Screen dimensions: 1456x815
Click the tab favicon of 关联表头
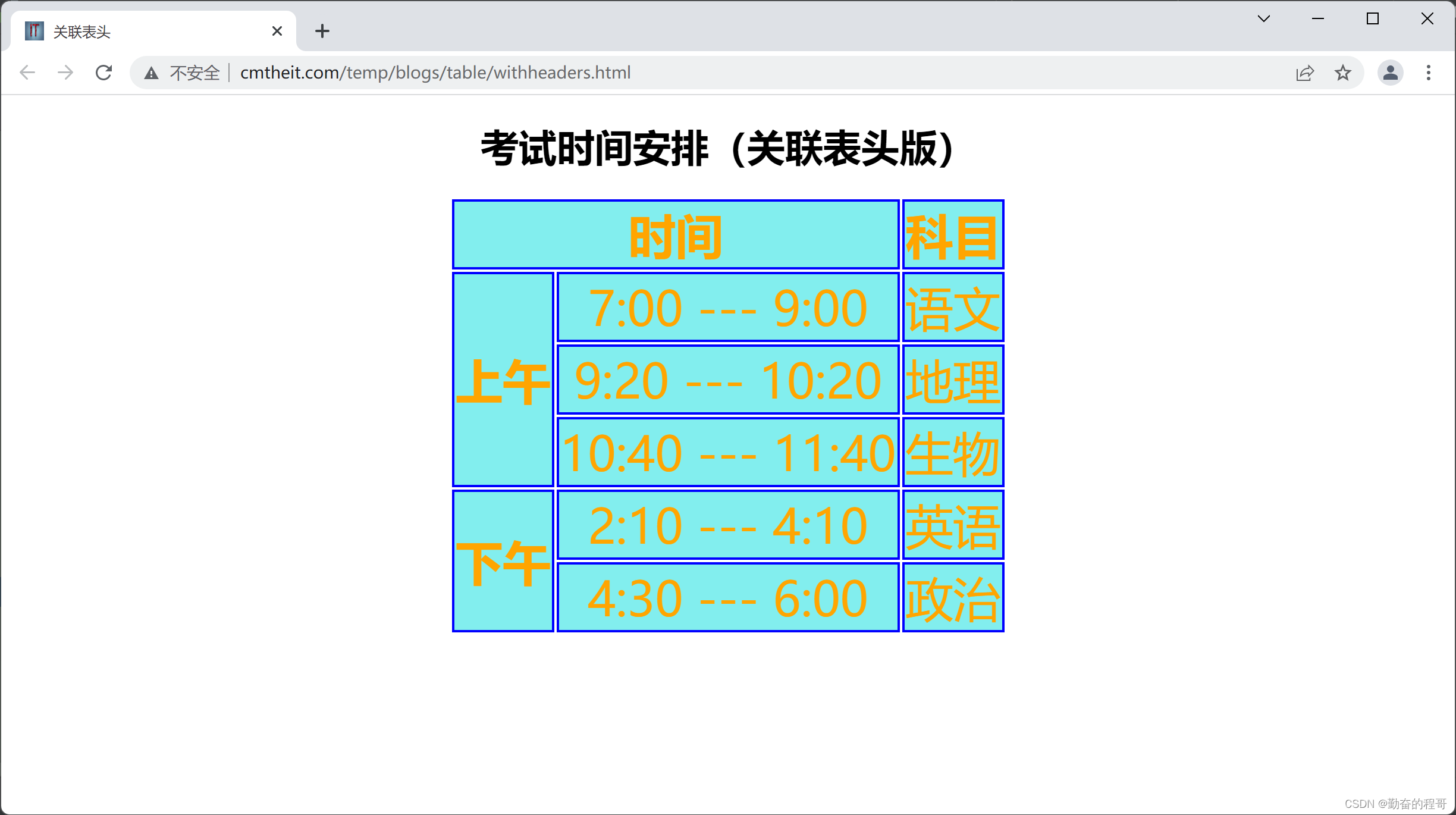(x=34, y=31)
